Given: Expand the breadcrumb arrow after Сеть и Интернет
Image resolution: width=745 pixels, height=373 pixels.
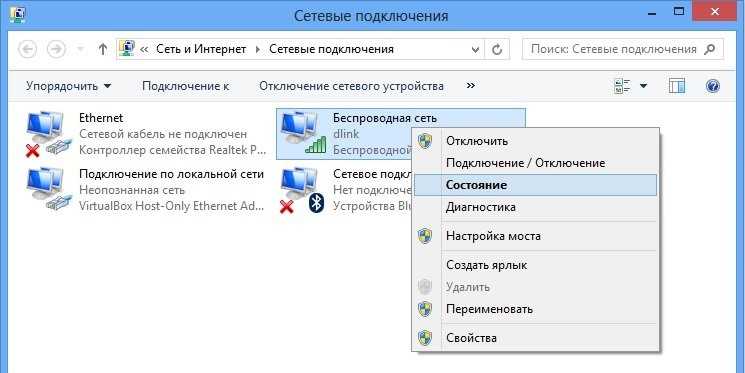Looking at the screenshot, I should [258, 49].
